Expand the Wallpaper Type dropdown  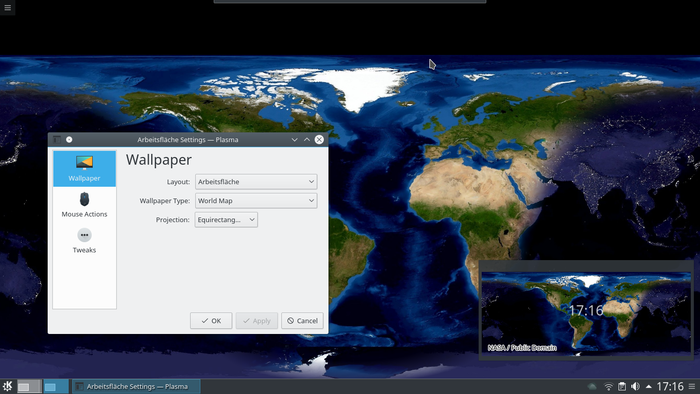(256, 201)
